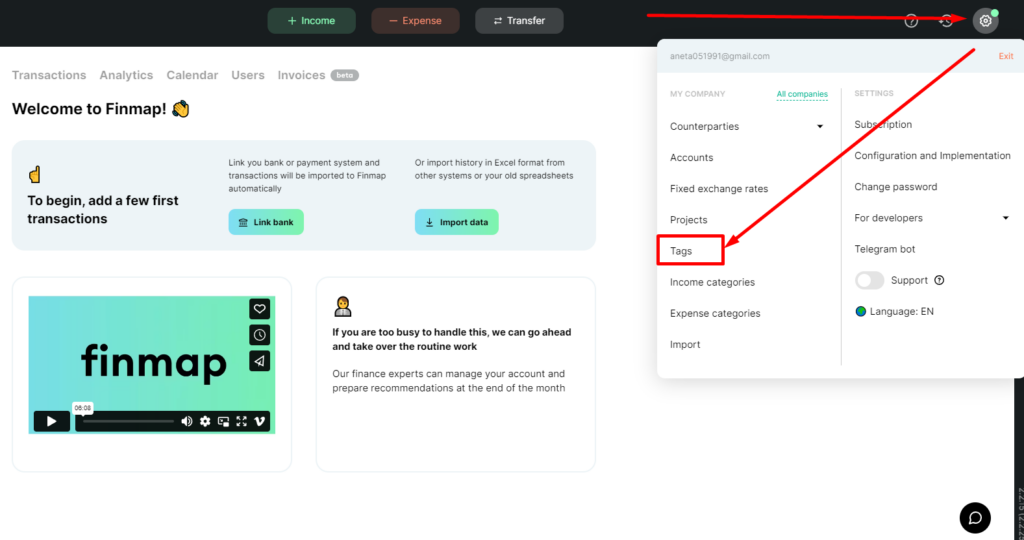1024x540 pixels.
Task: Open the chat support bubble
Action: click(975, 518)
